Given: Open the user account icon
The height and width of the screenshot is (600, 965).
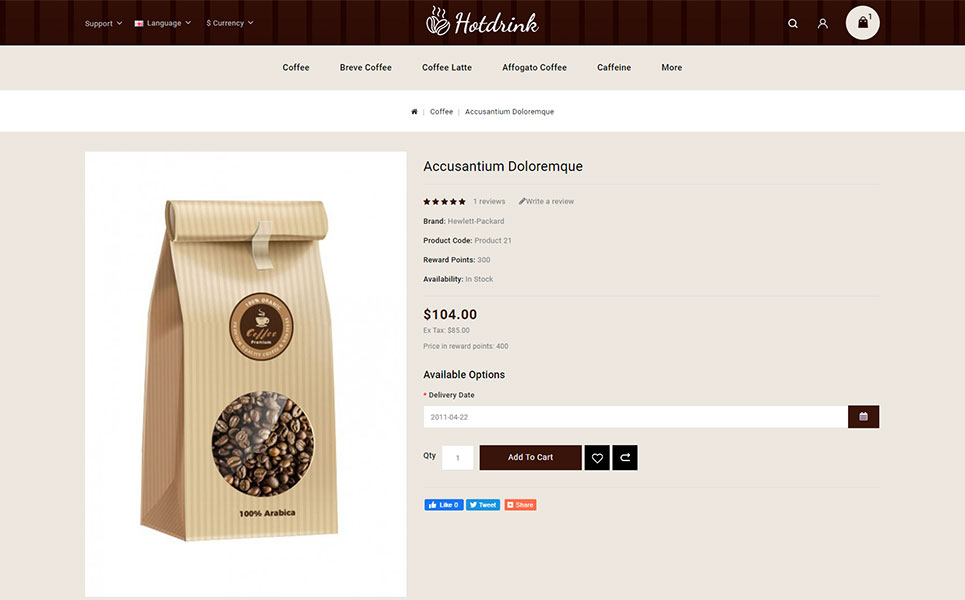Looking at the screenshot, I should pos(822,23).
